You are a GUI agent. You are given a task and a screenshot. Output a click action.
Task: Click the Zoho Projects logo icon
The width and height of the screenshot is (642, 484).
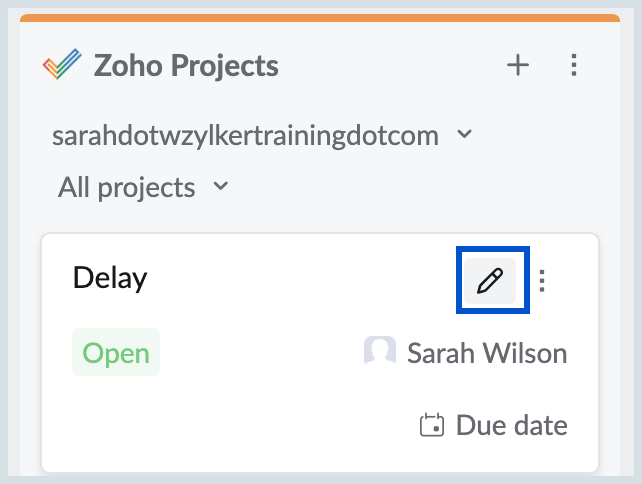[63, 67]
